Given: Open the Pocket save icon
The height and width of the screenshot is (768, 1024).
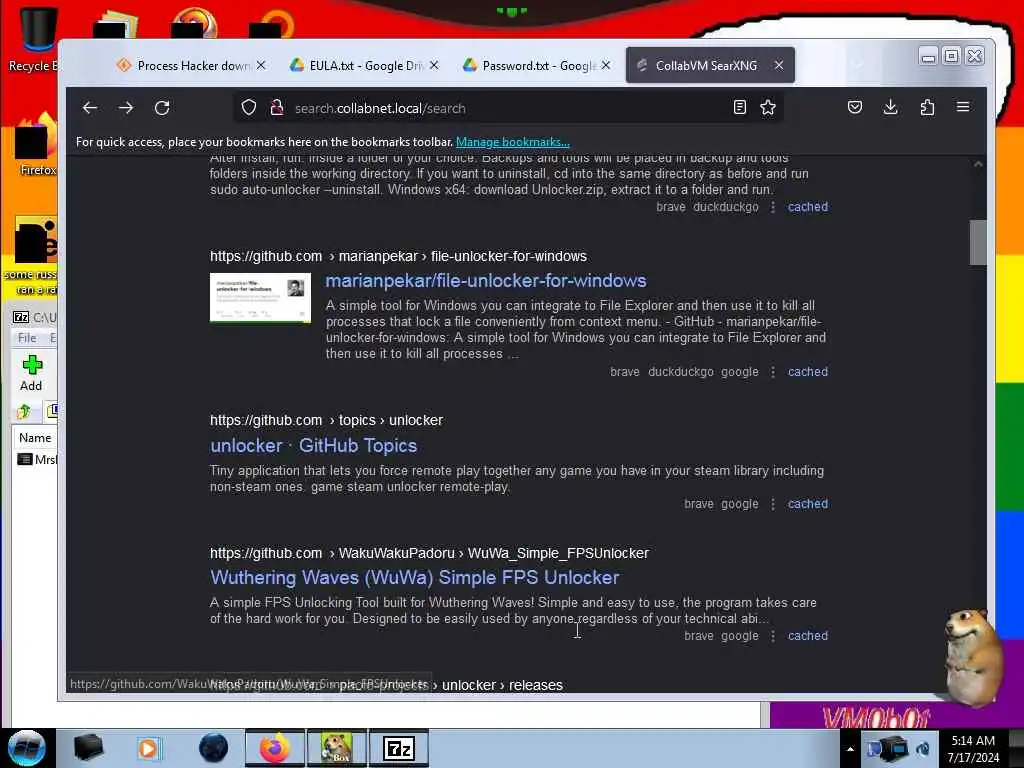Looking at the screenshot, I should pyautogui.click(x=854, y=107).
